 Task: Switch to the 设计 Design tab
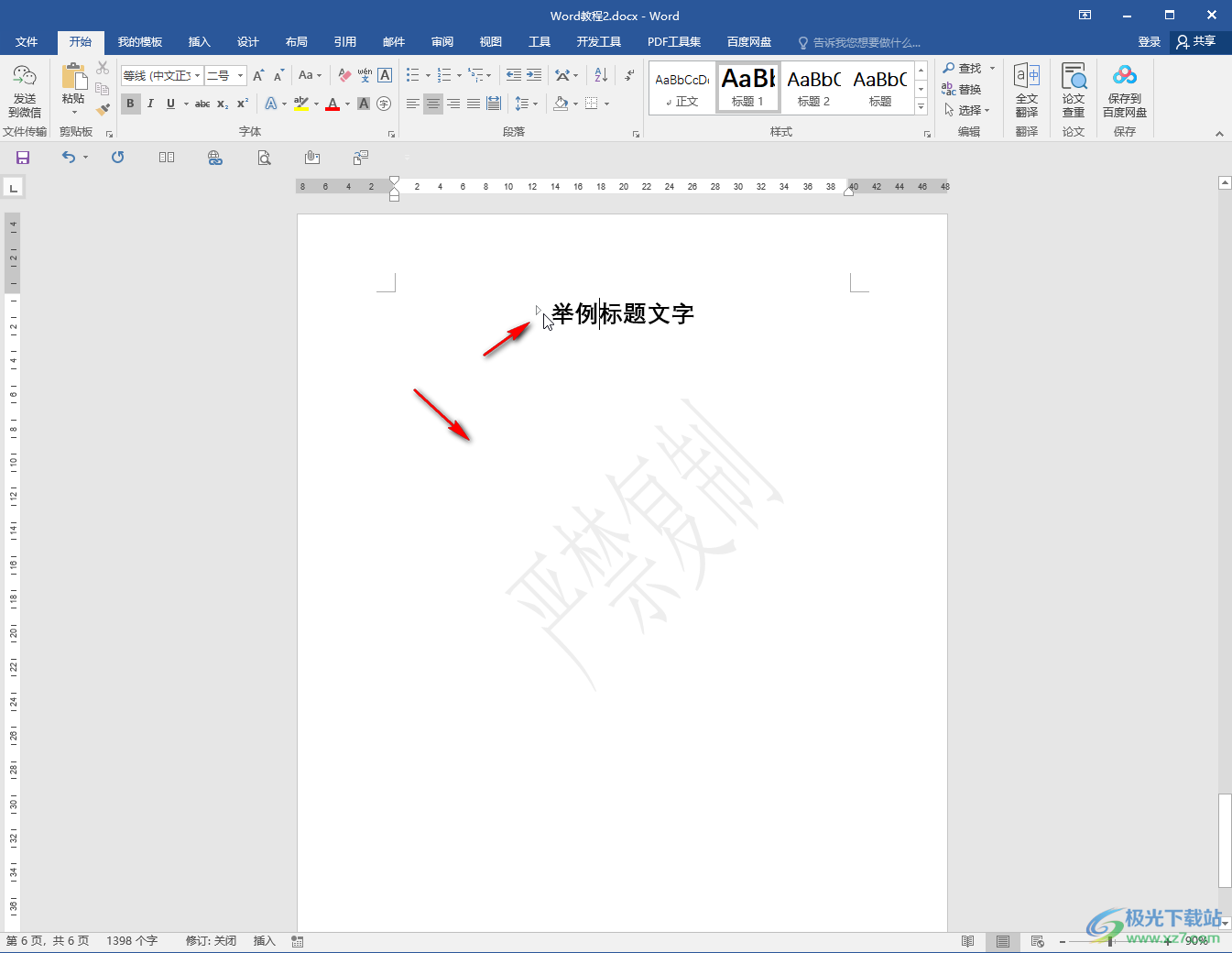(x=247, y=42)
